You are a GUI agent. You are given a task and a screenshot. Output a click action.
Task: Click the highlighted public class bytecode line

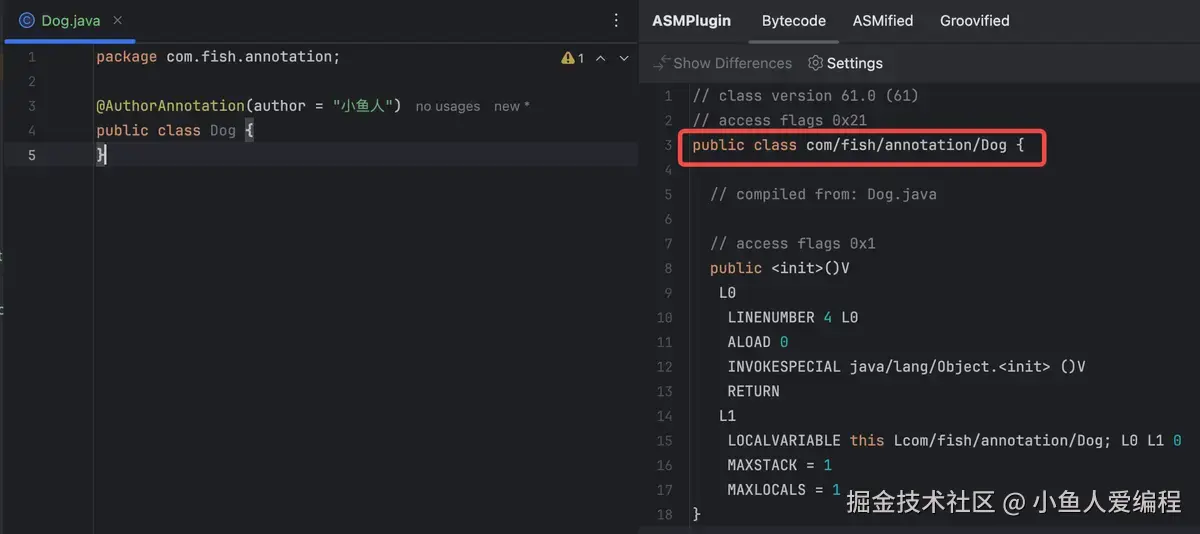tap(858, 145)
